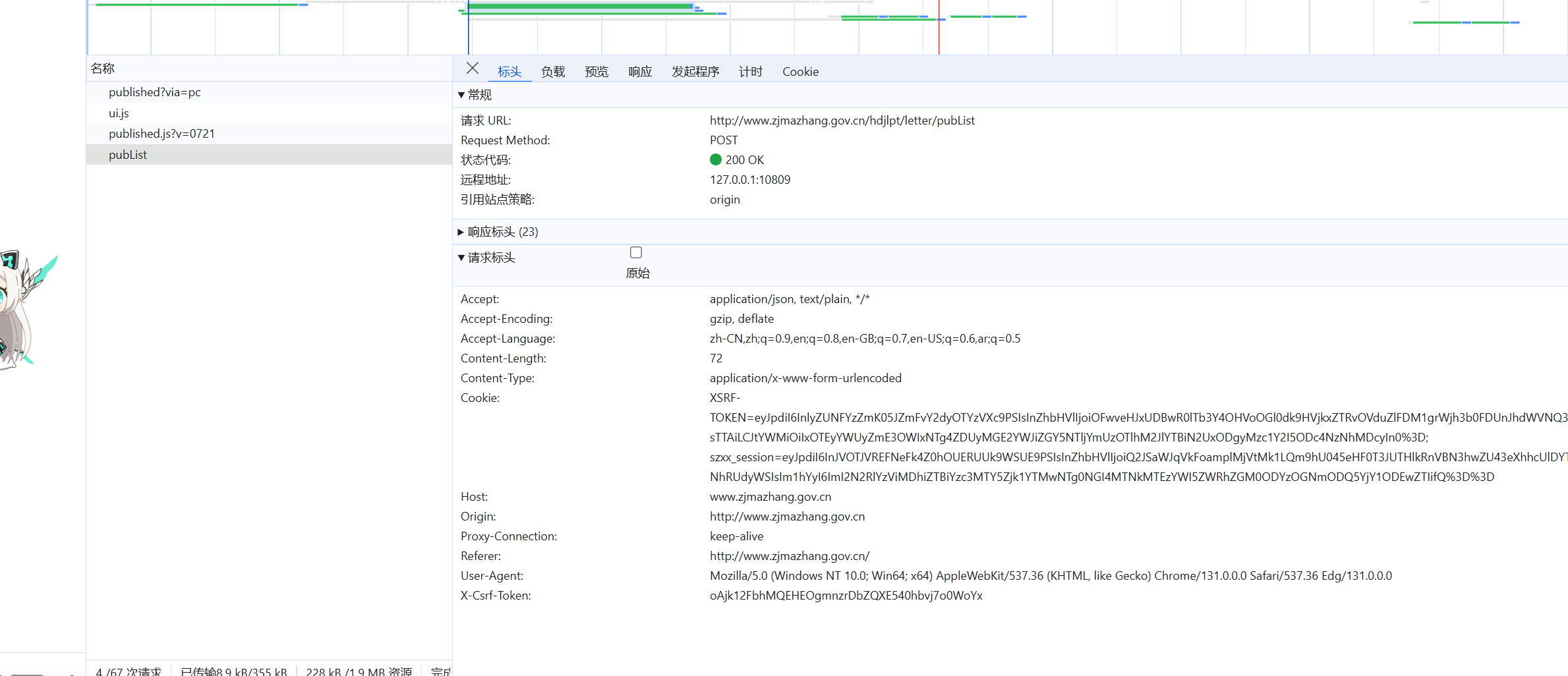Viewport: 1568px width, 676px height.
Task: Click the Content-Type value
Action: [805, 378]
